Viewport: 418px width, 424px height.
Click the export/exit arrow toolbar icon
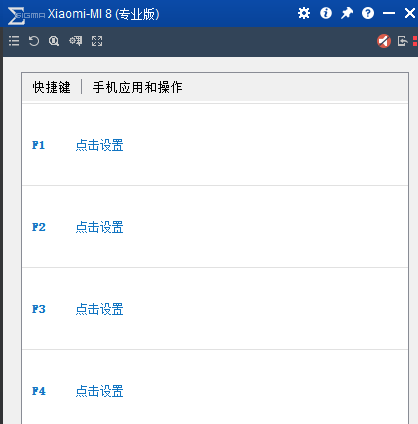tap(403, 41)
